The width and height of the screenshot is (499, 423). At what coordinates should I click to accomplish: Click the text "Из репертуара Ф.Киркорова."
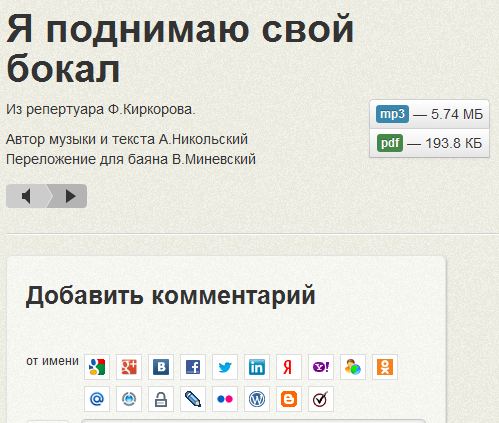[101, 109]
